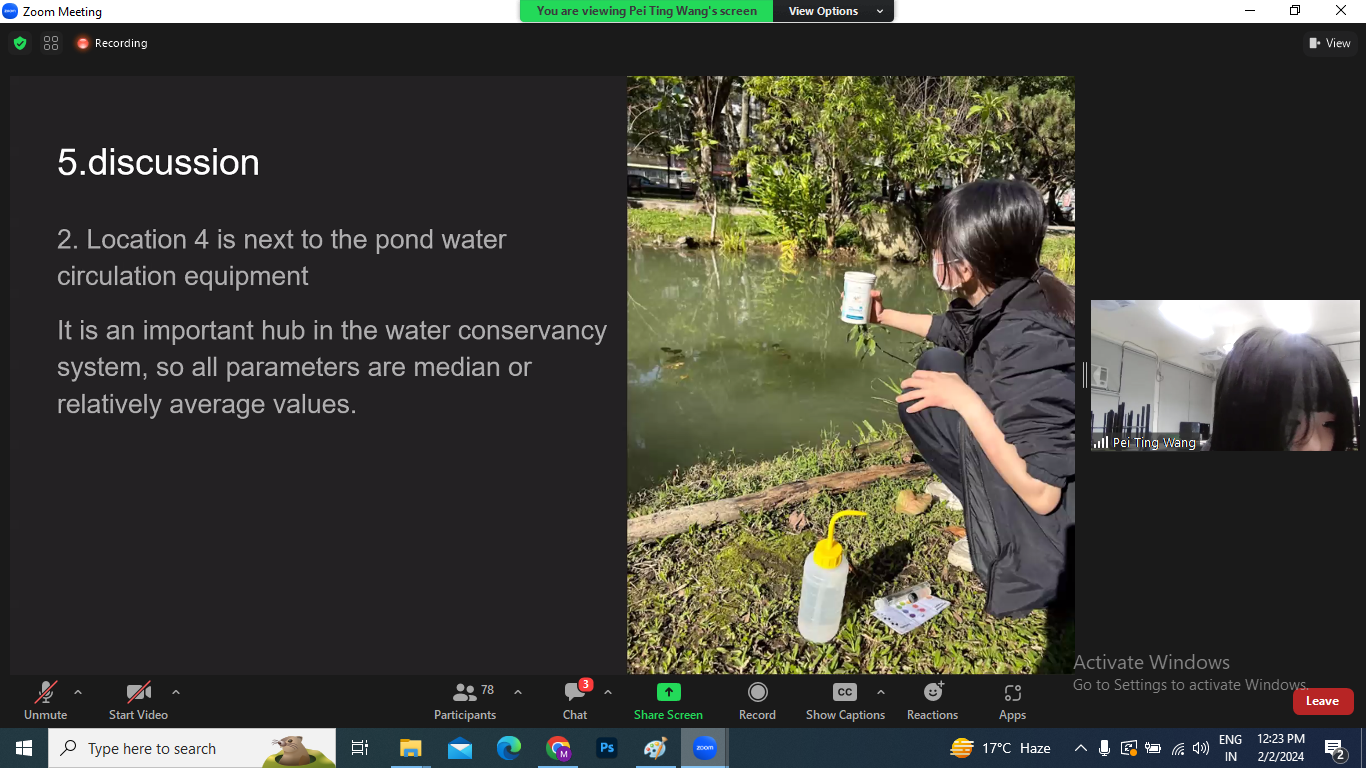Click the Start Video camera icon
This screenshot has height=768, width=1366.
[139, 692]
